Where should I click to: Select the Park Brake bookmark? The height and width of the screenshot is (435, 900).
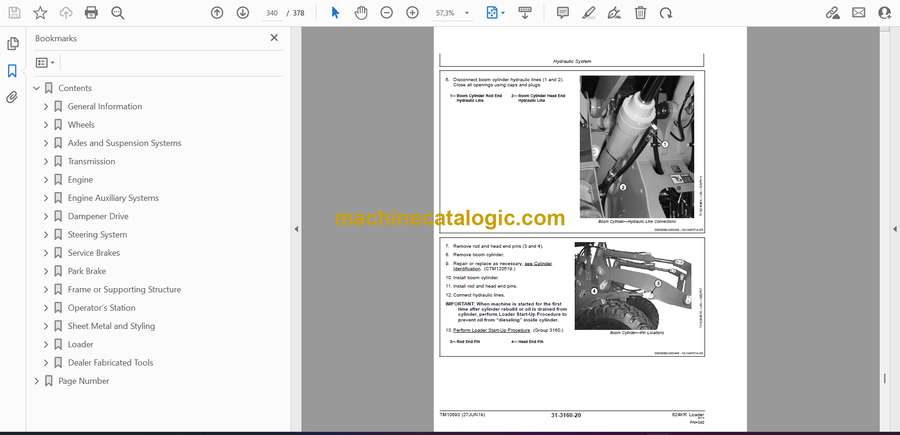[x=87, y=271]
